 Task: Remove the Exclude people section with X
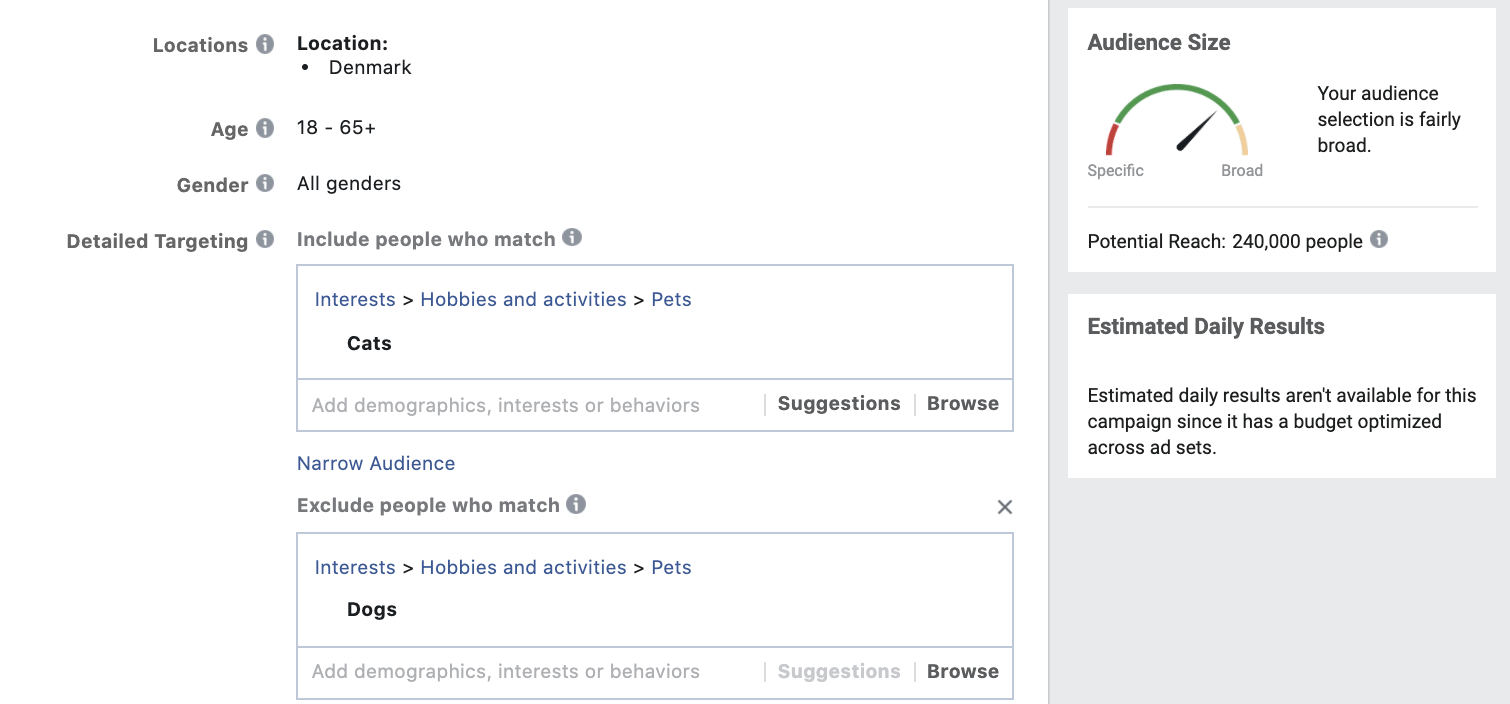point(1005,507)
